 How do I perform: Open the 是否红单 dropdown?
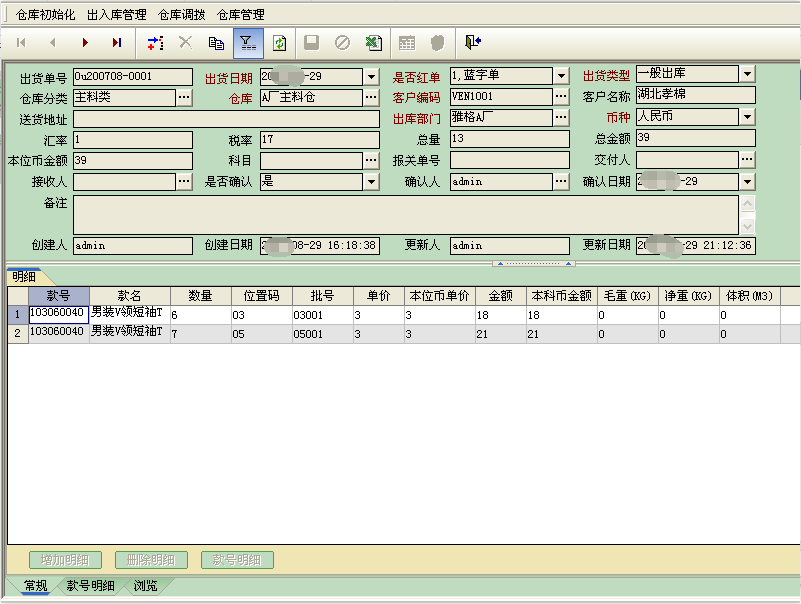(561, 76)
